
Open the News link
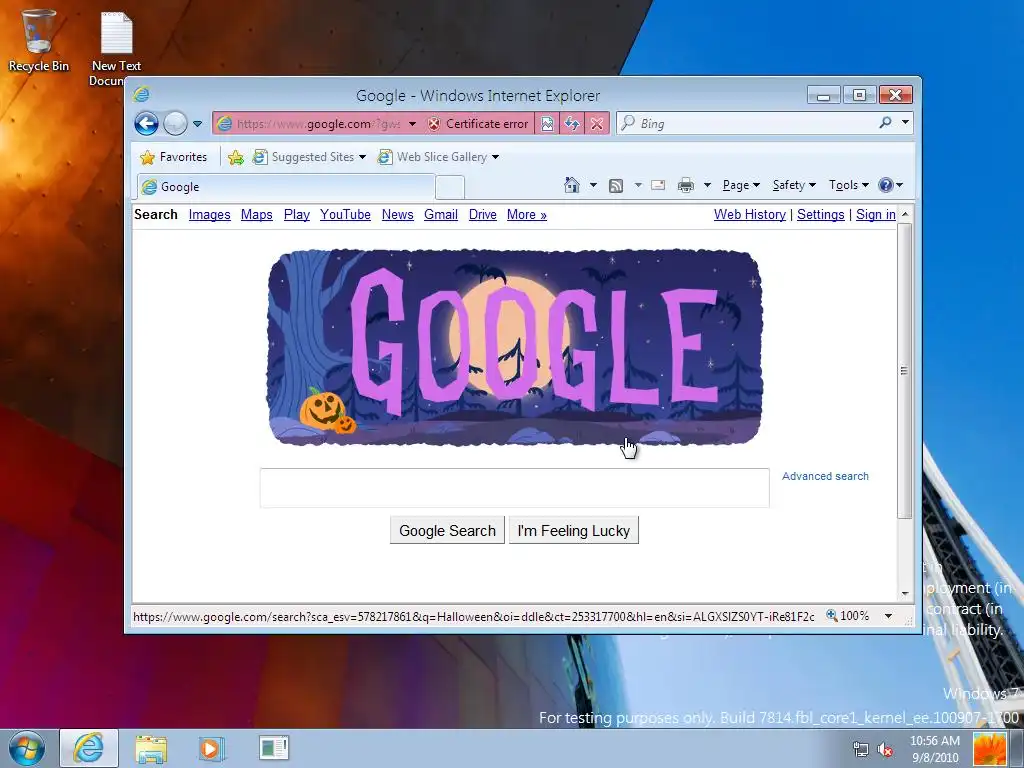point(398,215)
